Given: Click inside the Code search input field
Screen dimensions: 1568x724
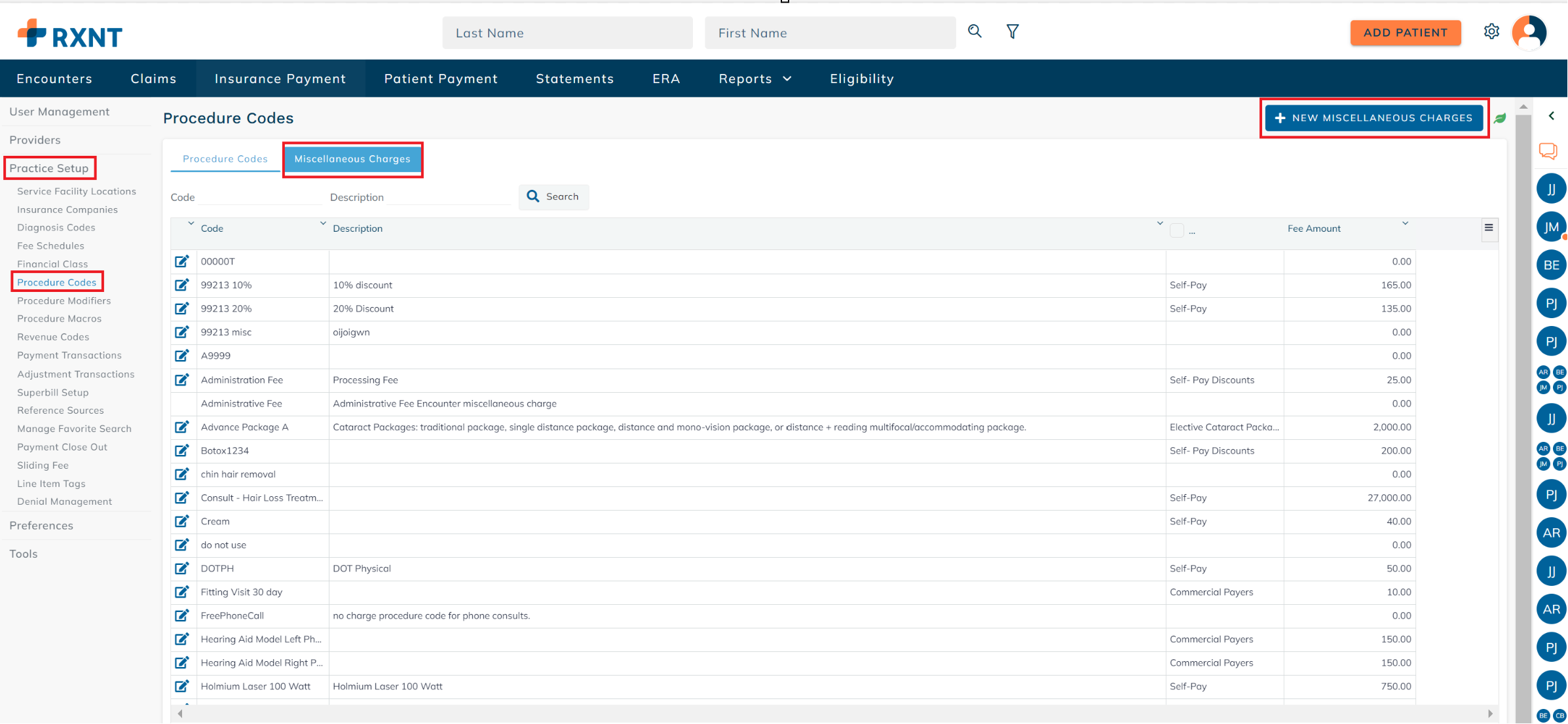Looking at the screenshot, I should click(262, 197).
